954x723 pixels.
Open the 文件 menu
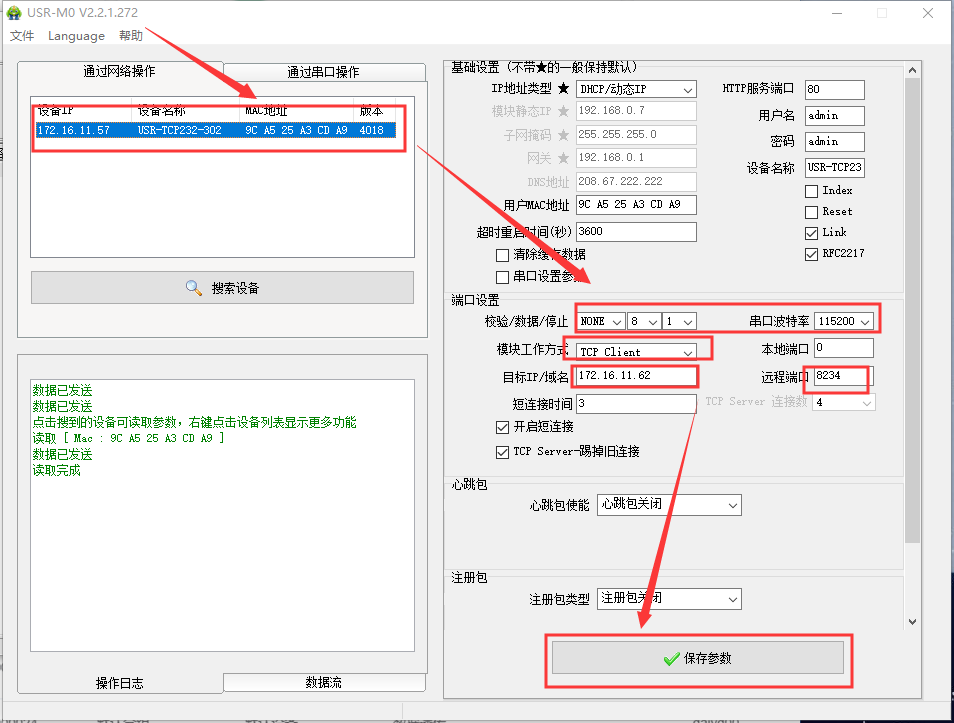point(22,36)
